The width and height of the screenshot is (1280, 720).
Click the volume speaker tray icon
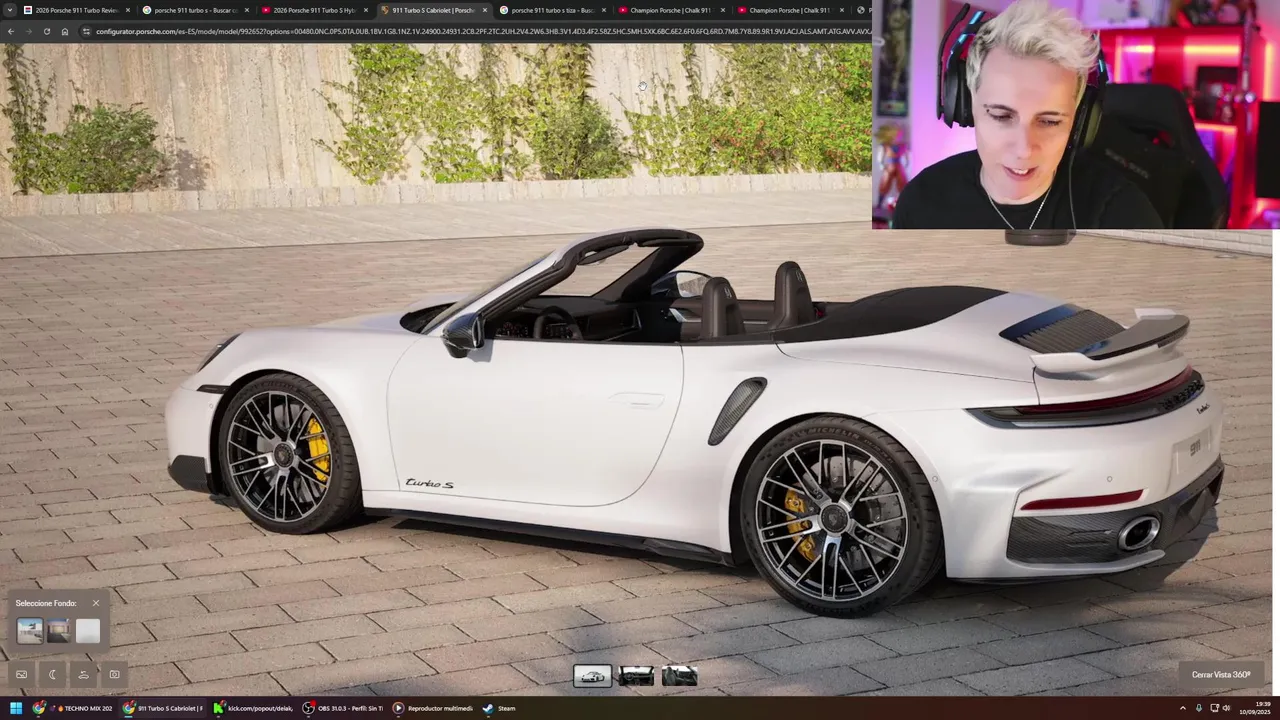coord(1226,708)
